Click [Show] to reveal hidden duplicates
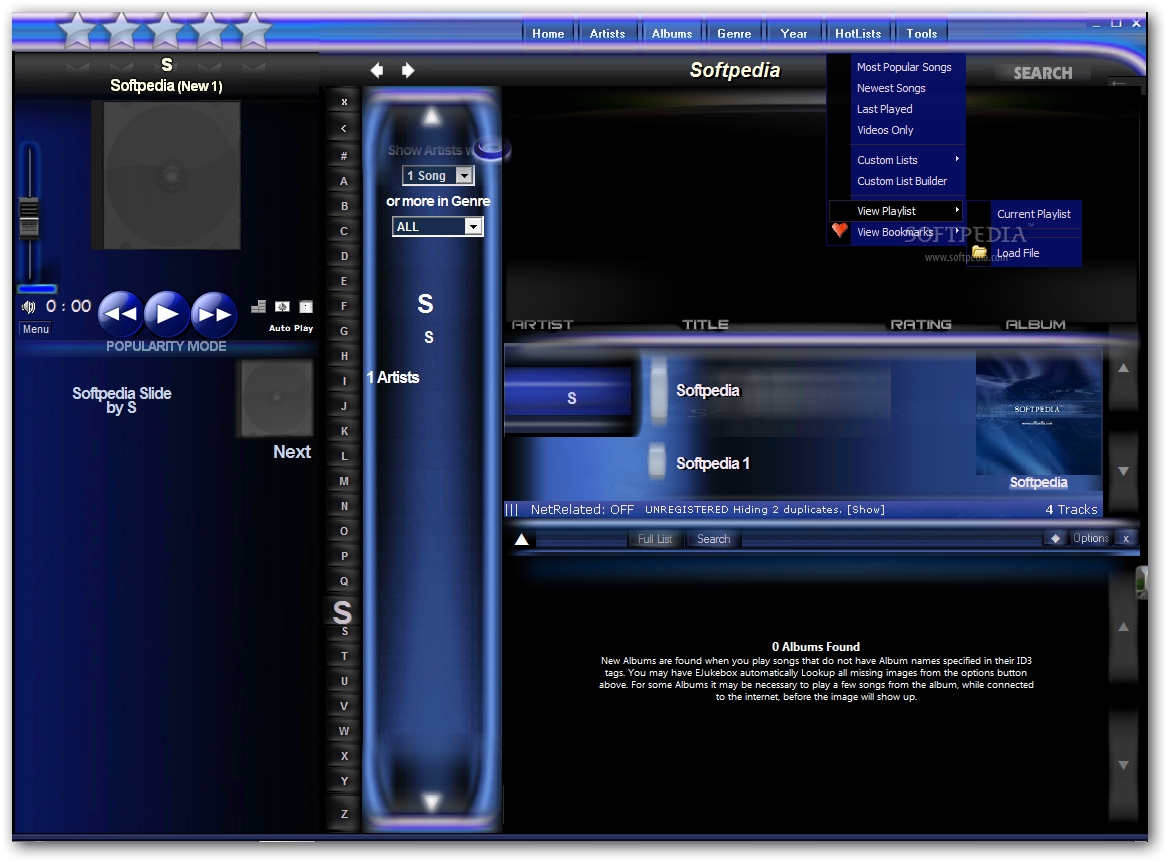The height and width of the screenshot is (862, 1168). pyautogui.click(x=866, y=510)
